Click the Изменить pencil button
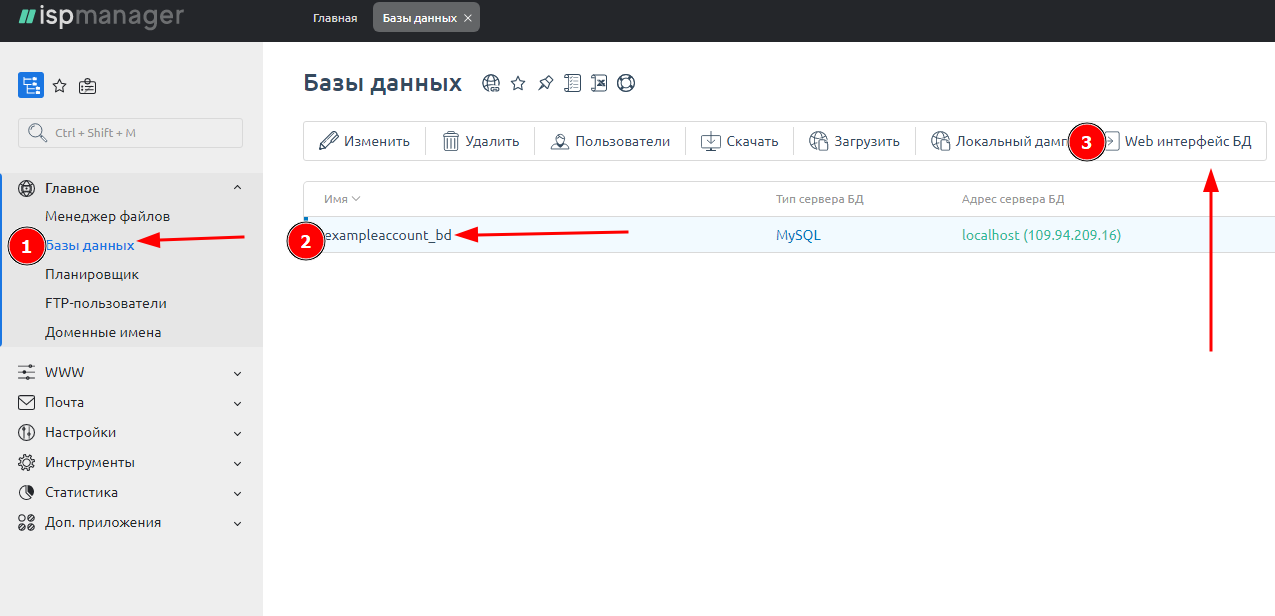 [x=365, y=141]
